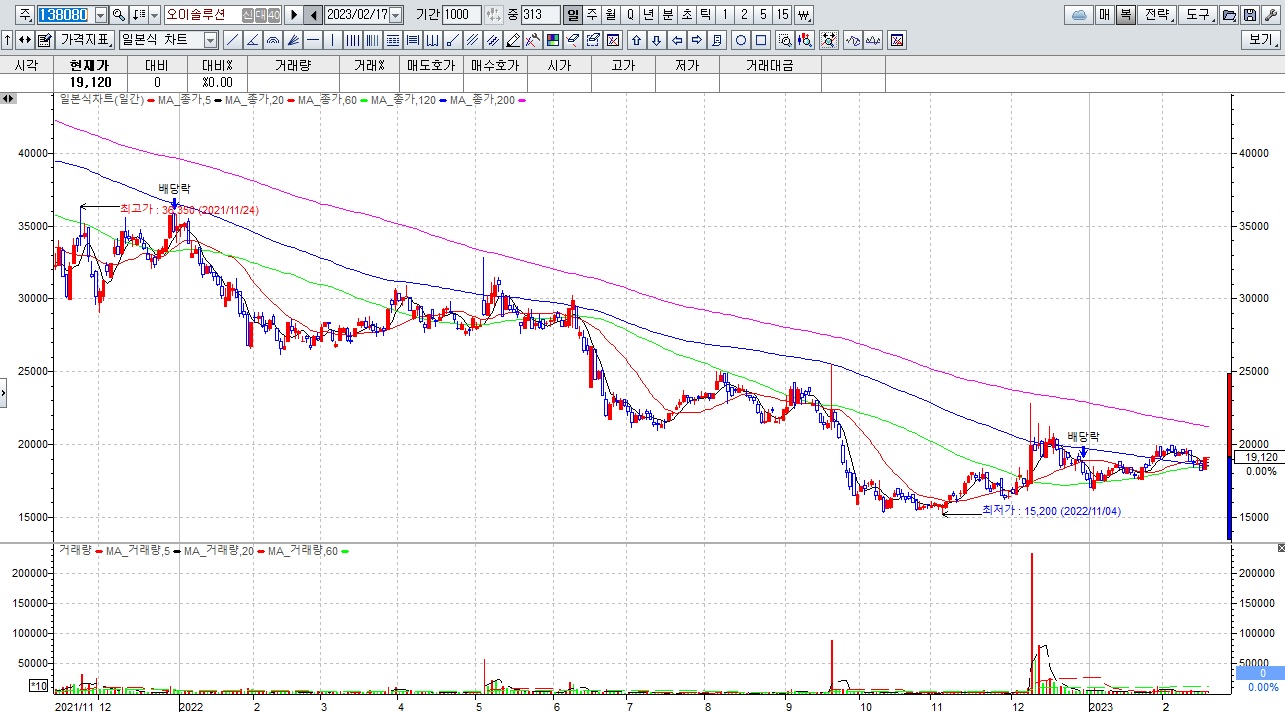Image resolution: width=1285 pixels, height=712 pixels.
Task: Select the left arrow marker tool
Action: click(676, 40)
